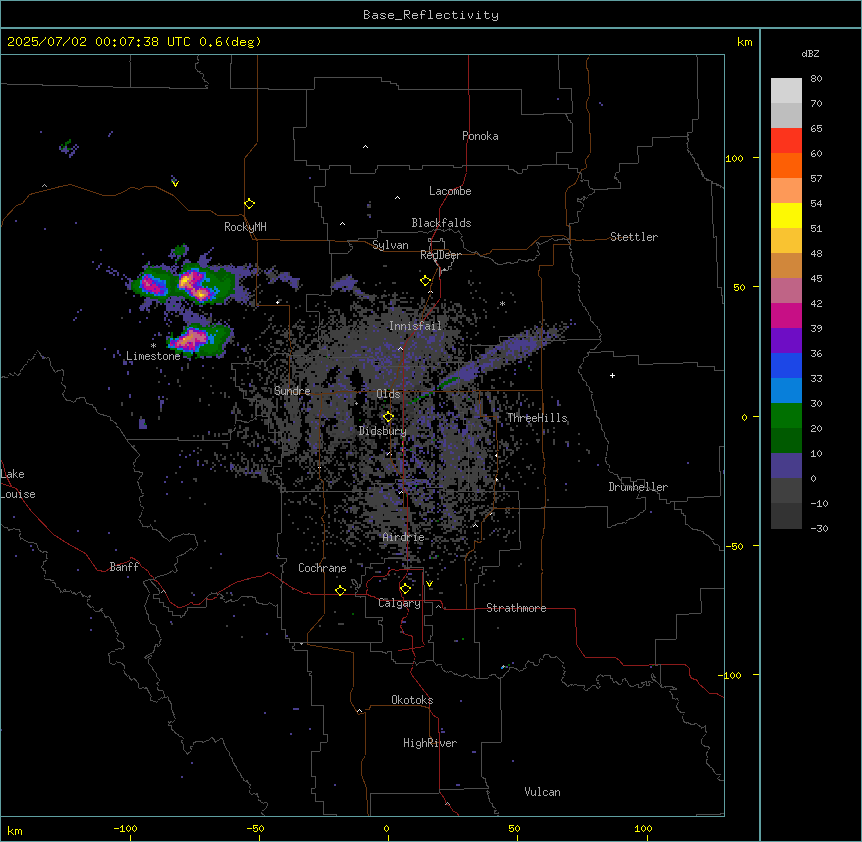This screenshot has height=842, width=862.
Task: Click the Innisfail town label
Action: [x=415, y=326]
